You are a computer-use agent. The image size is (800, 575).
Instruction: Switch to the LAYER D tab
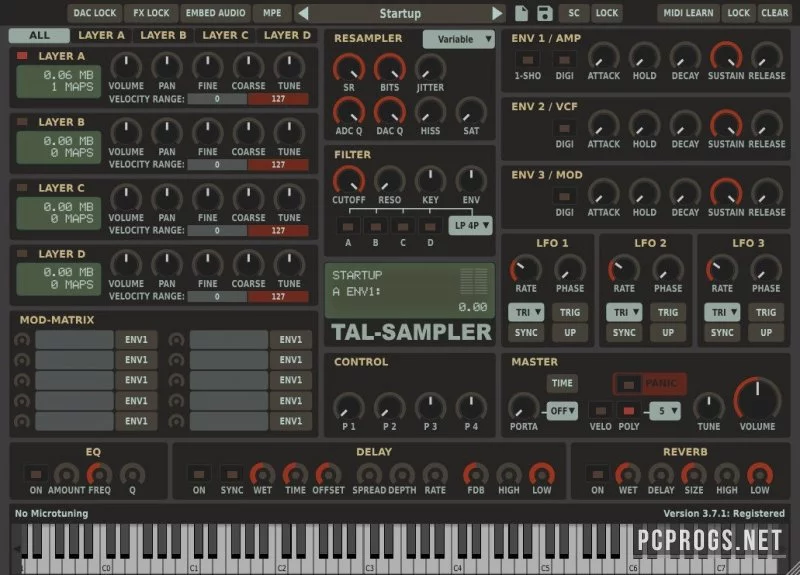(287, 35)
